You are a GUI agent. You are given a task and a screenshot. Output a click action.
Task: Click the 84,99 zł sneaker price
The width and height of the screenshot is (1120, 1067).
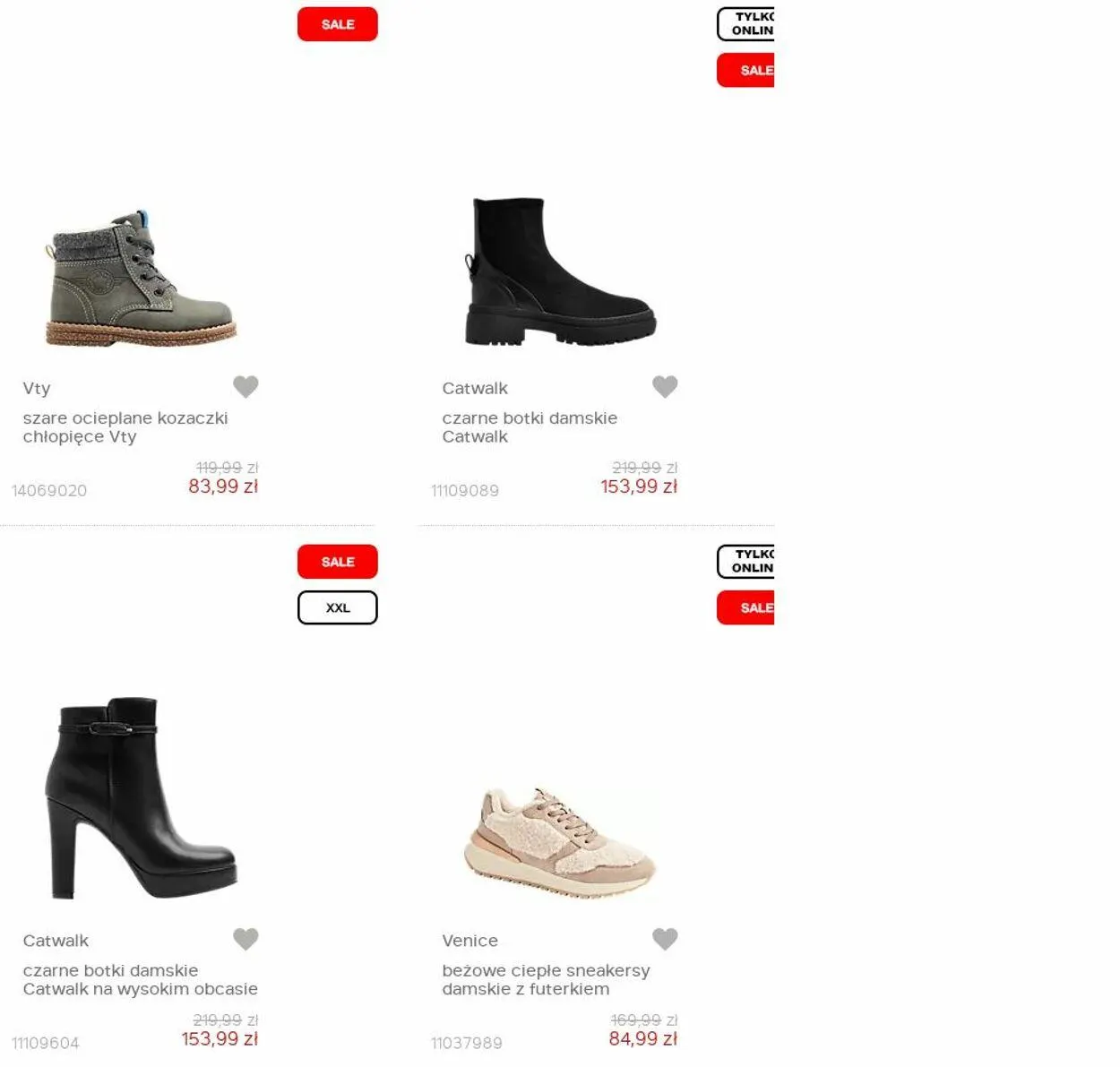click(x=642, y=1039)
